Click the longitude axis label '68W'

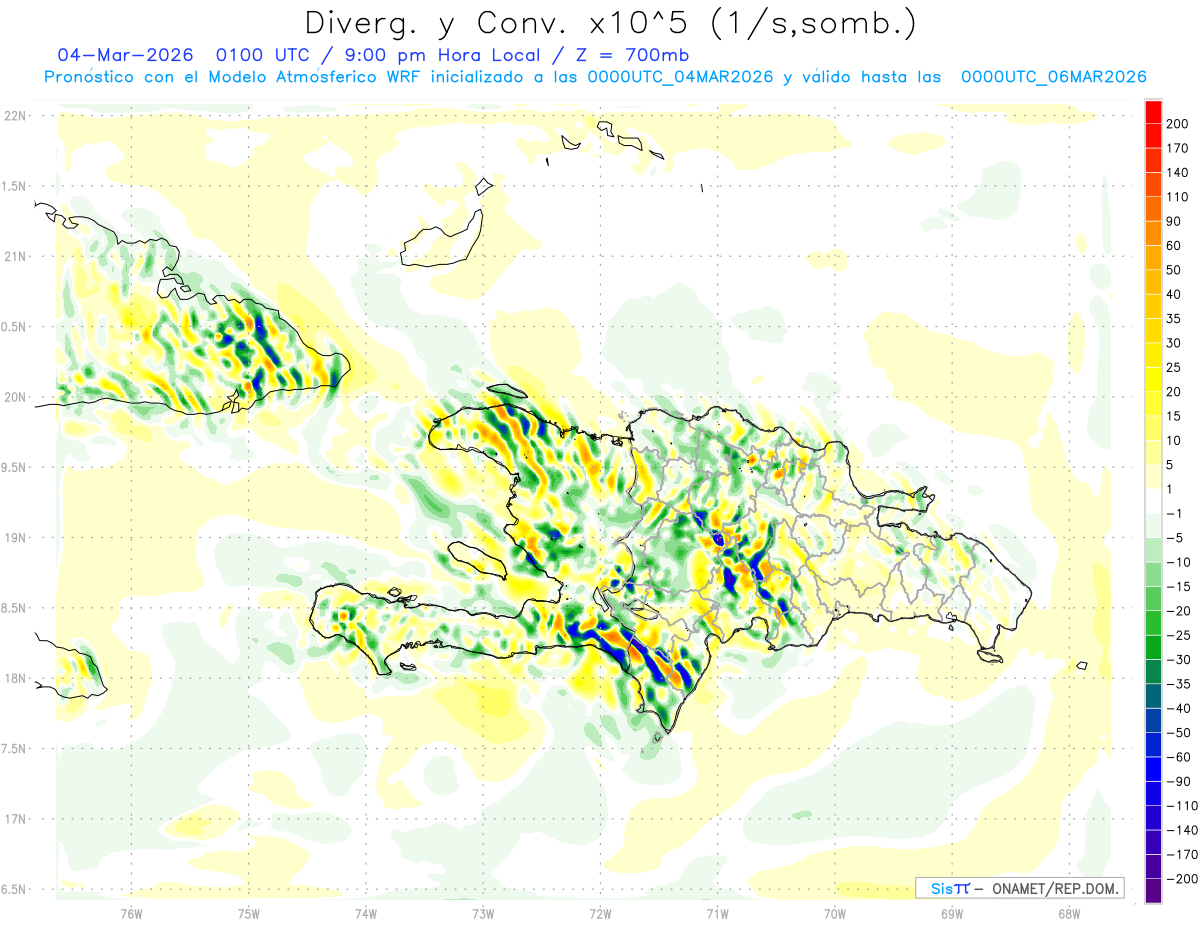tap(1068, 913)
